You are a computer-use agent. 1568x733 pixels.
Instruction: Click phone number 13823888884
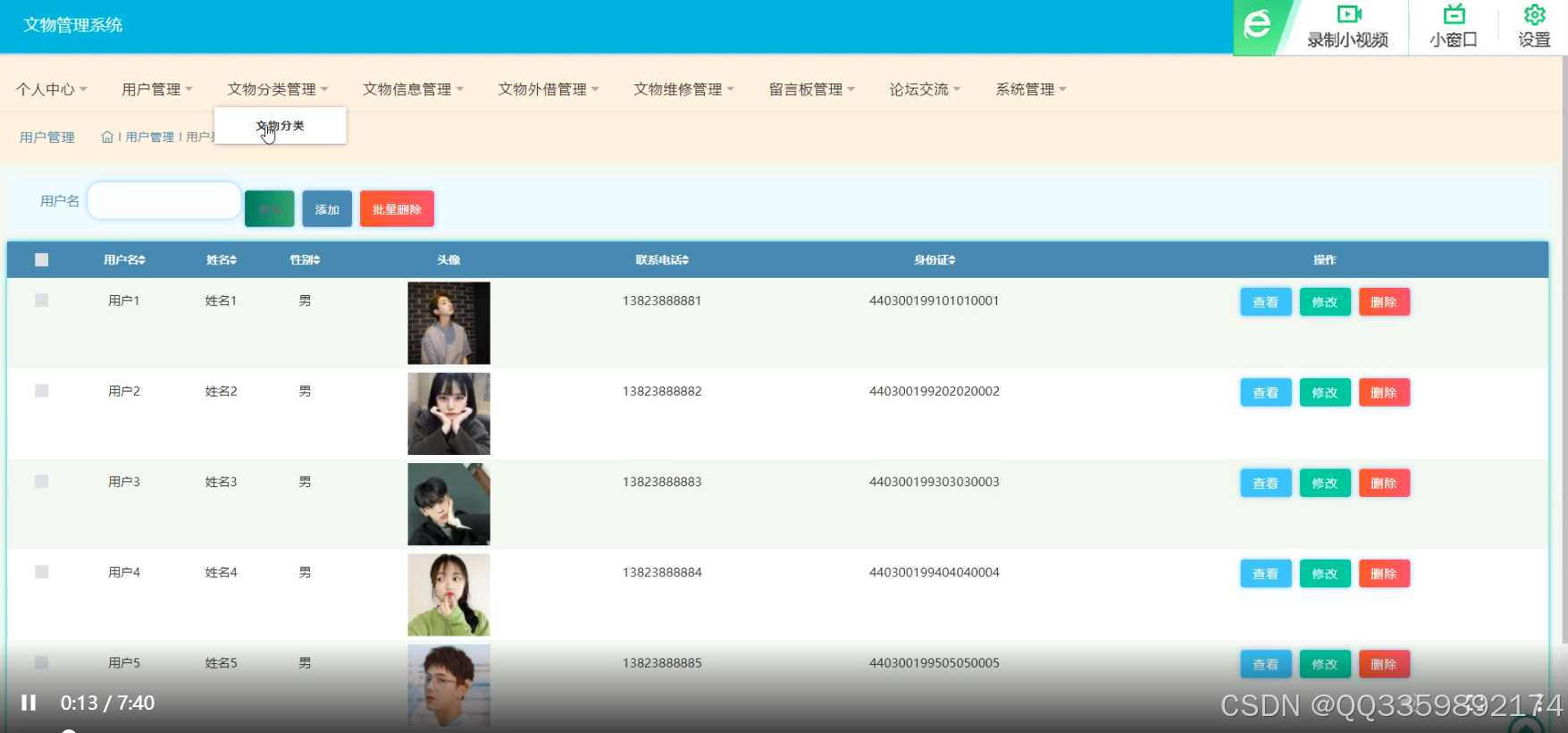coord(662,572)
